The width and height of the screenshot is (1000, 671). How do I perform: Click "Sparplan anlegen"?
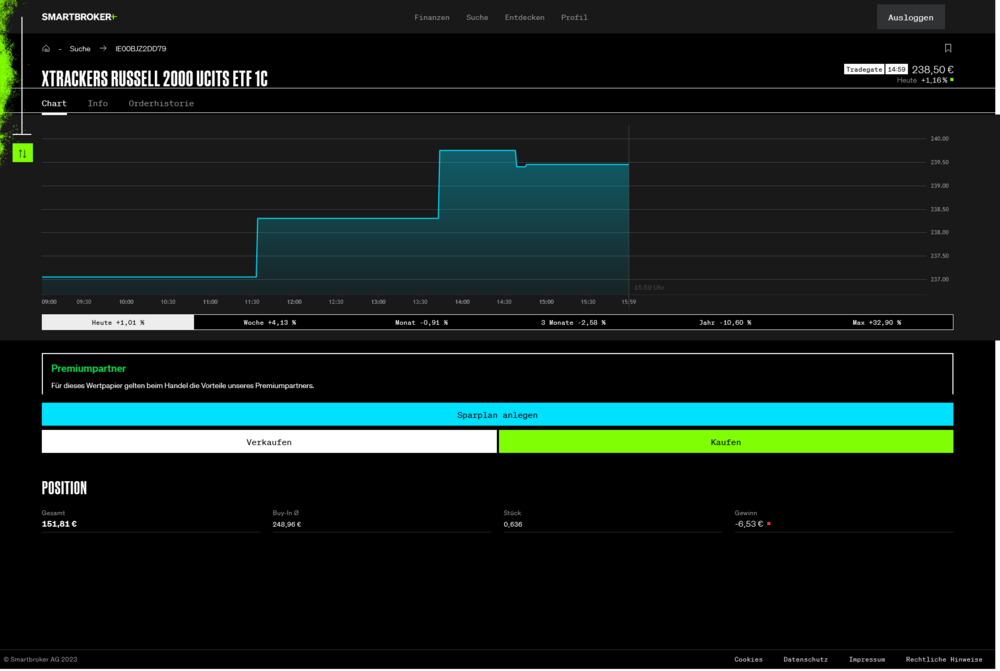click(x=497, y=414)
